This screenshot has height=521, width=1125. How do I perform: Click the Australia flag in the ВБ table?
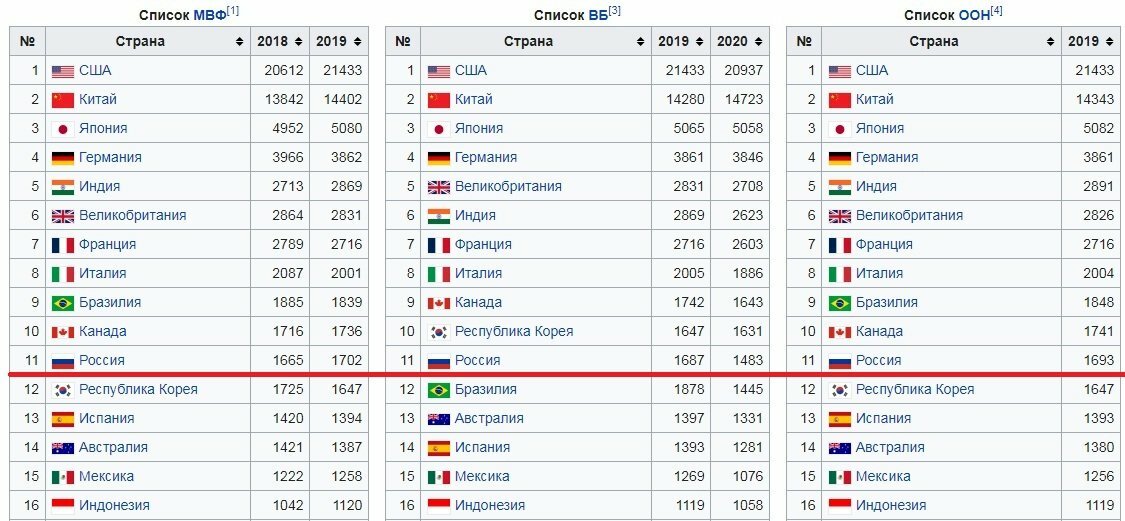tap(439, 419)
